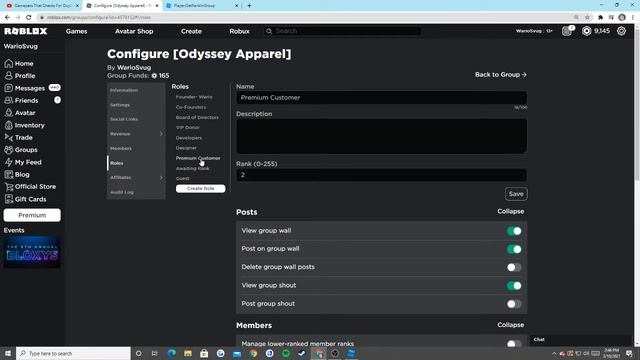Disable the View group wall toggle

(x=514, y=231)
